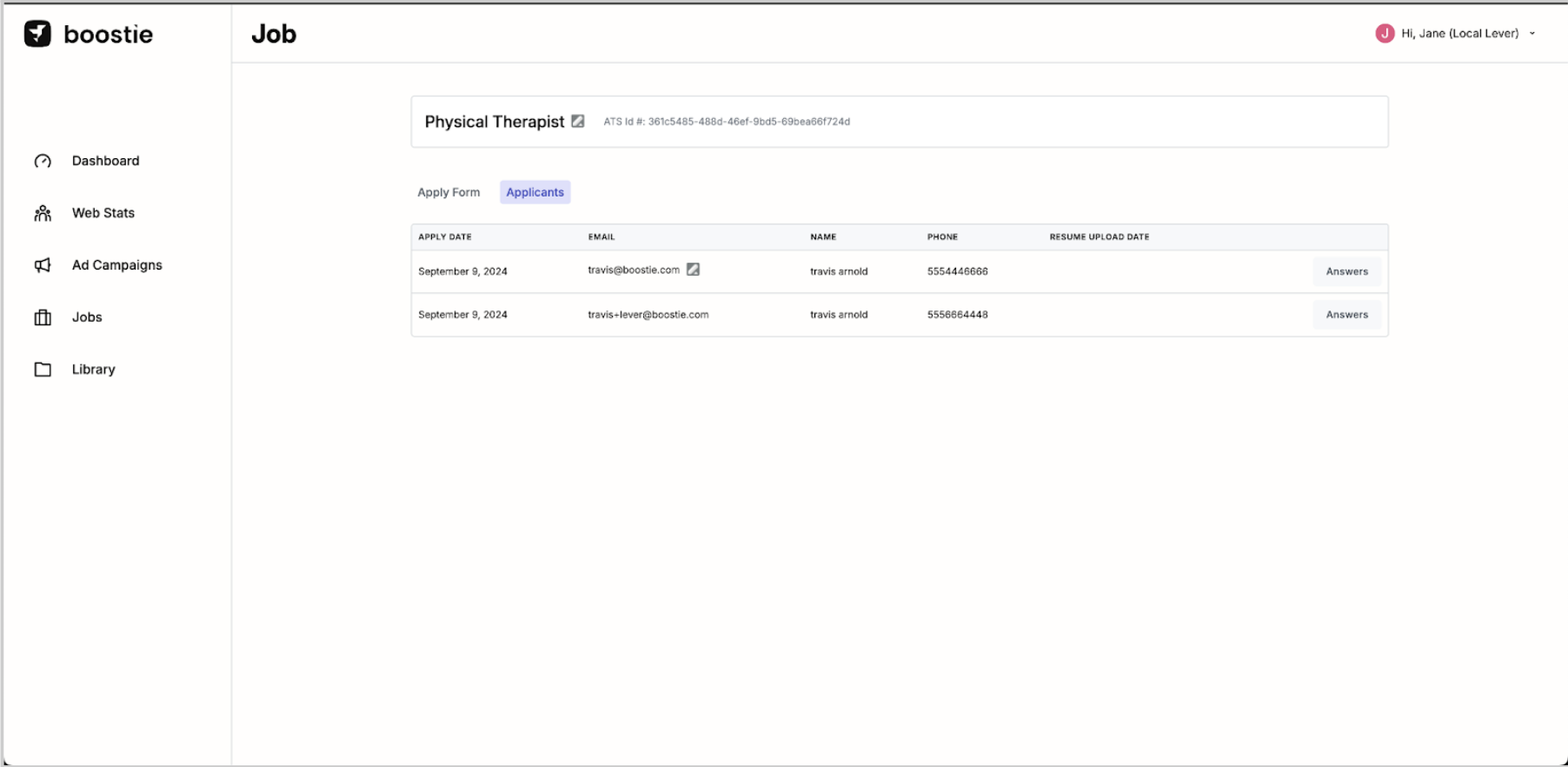The height and width of the screenshot is (767, 1568).
Task: Go to Ad Campaigns text link
Action: [117, 265]
